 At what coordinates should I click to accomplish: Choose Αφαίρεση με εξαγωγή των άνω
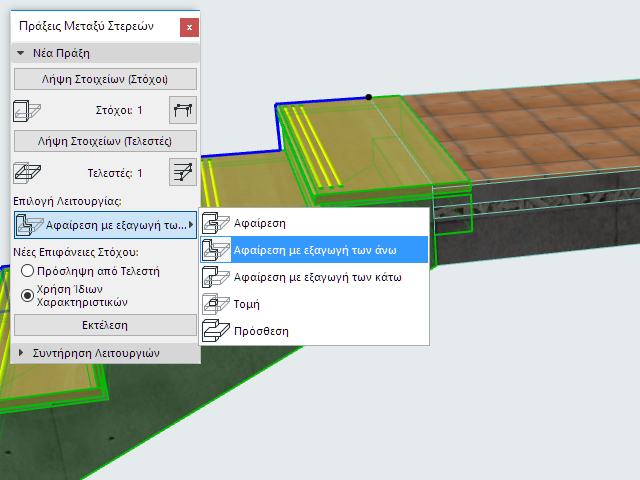point(314,250)
